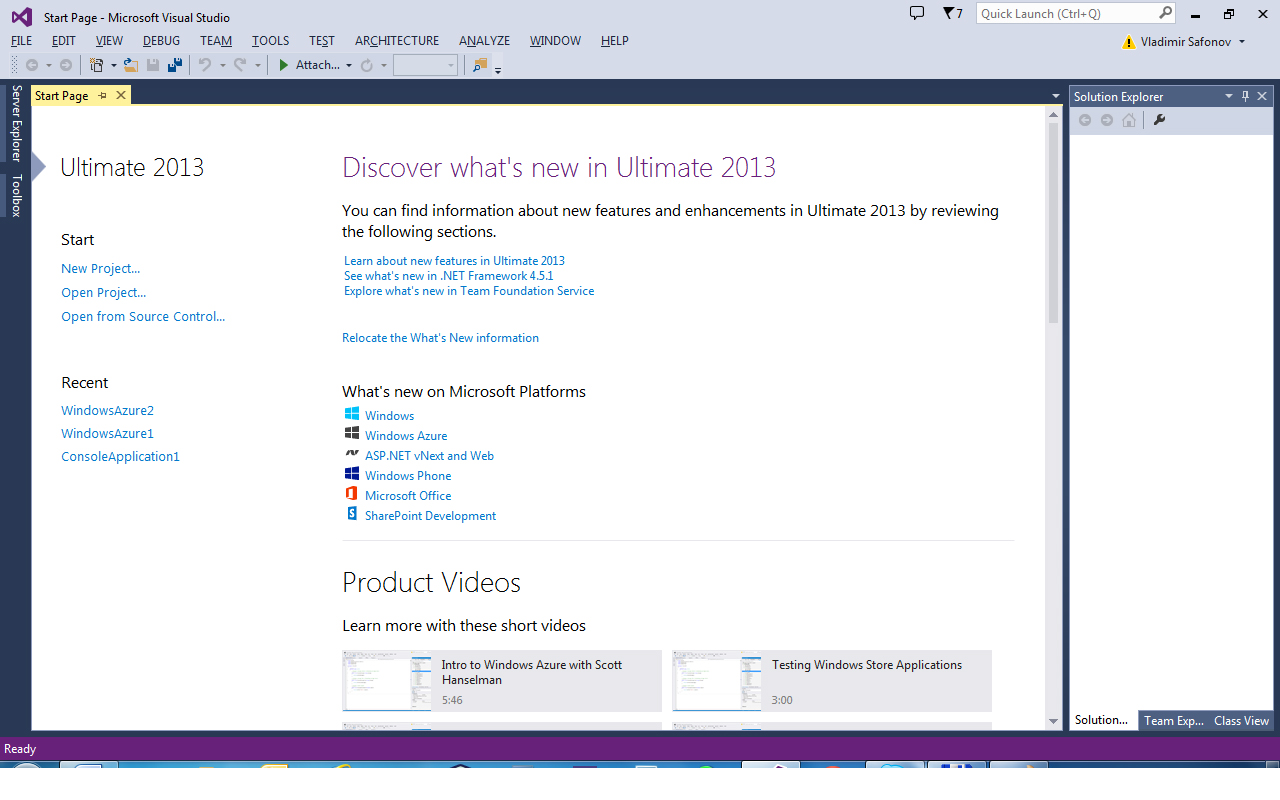Click the Microsoft Office icon in platforms list
1280x800 pixels.
click(351, 494)
